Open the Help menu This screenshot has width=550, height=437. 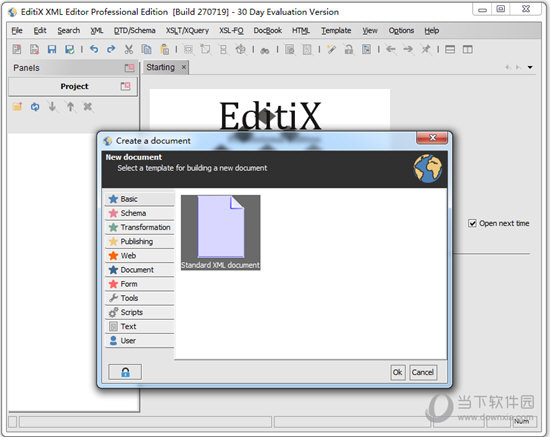[x=431, y=31]
